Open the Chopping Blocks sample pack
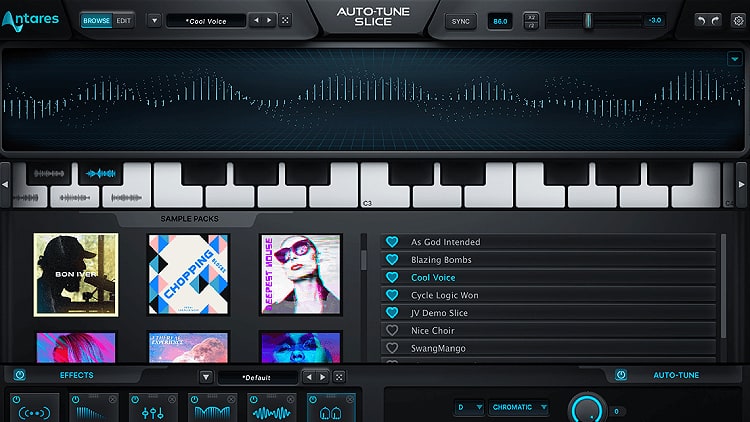The height and width of the screenshot is (422, 750). pos(188,275)
